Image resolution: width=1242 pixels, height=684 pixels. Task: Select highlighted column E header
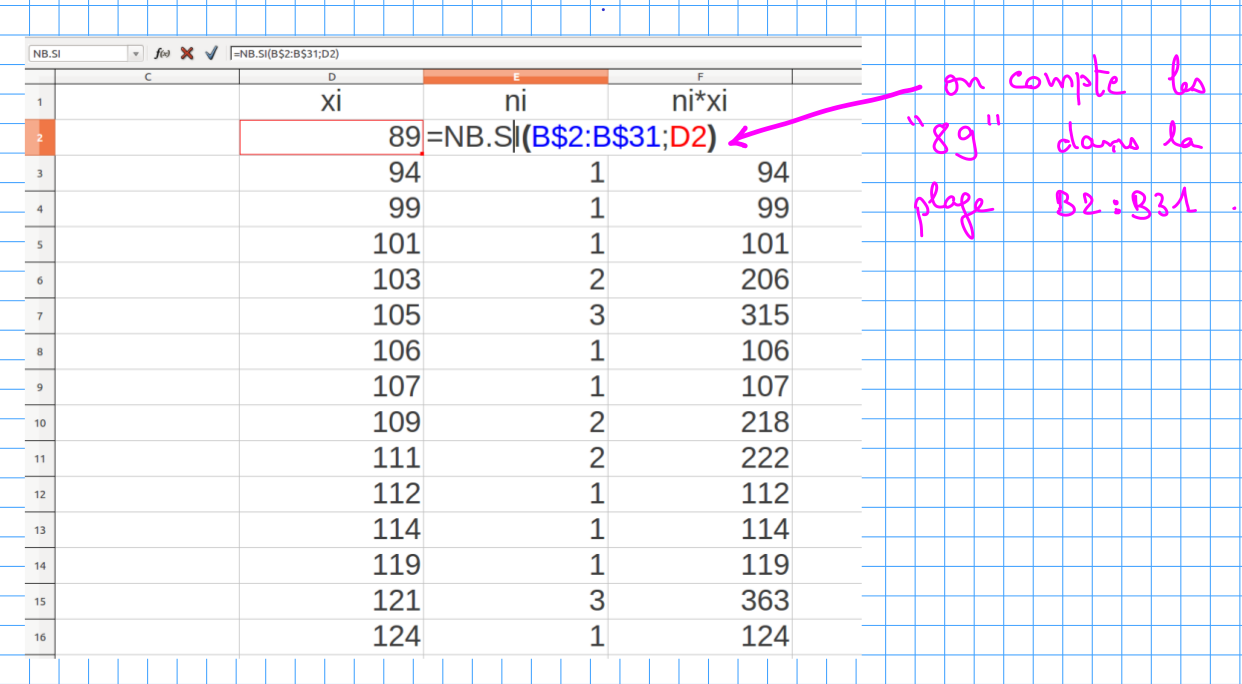(x=515, y=77)
